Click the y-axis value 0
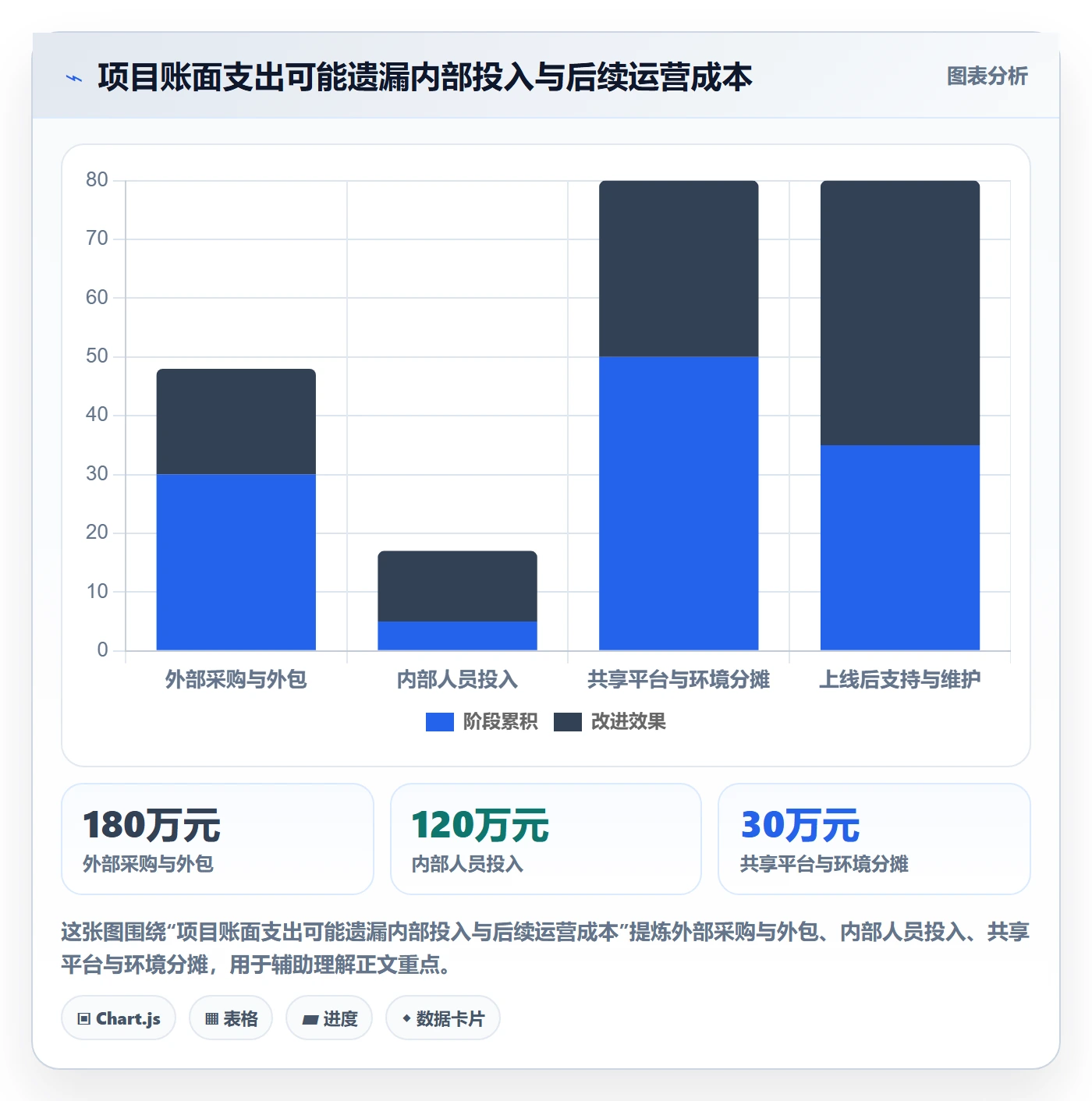Viewport: 1092px width, 1101px height. pyautogui.click(x=102, y=650)
